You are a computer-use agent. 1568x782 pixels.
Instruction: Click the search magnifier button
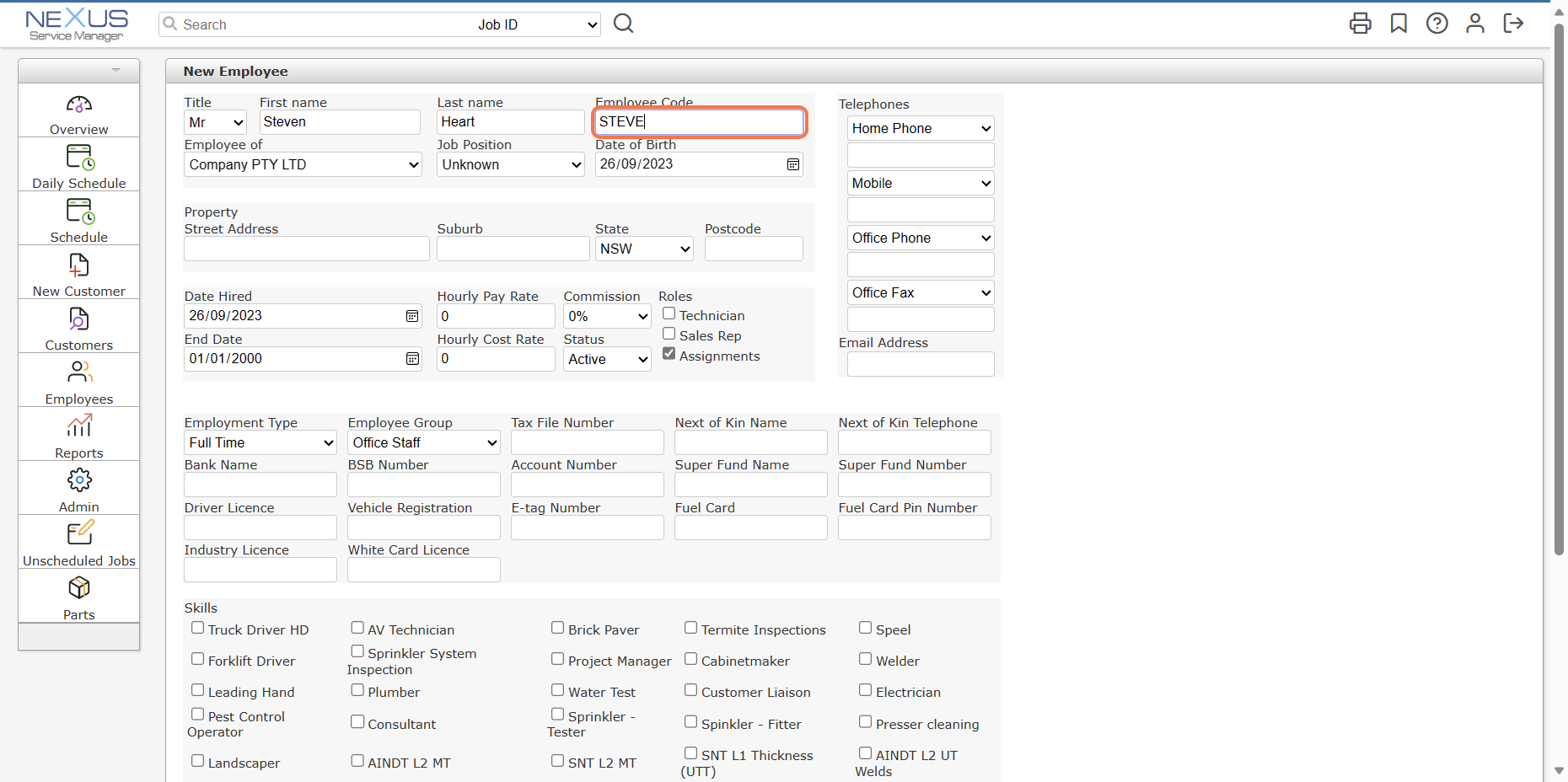(x=623, y=23)
